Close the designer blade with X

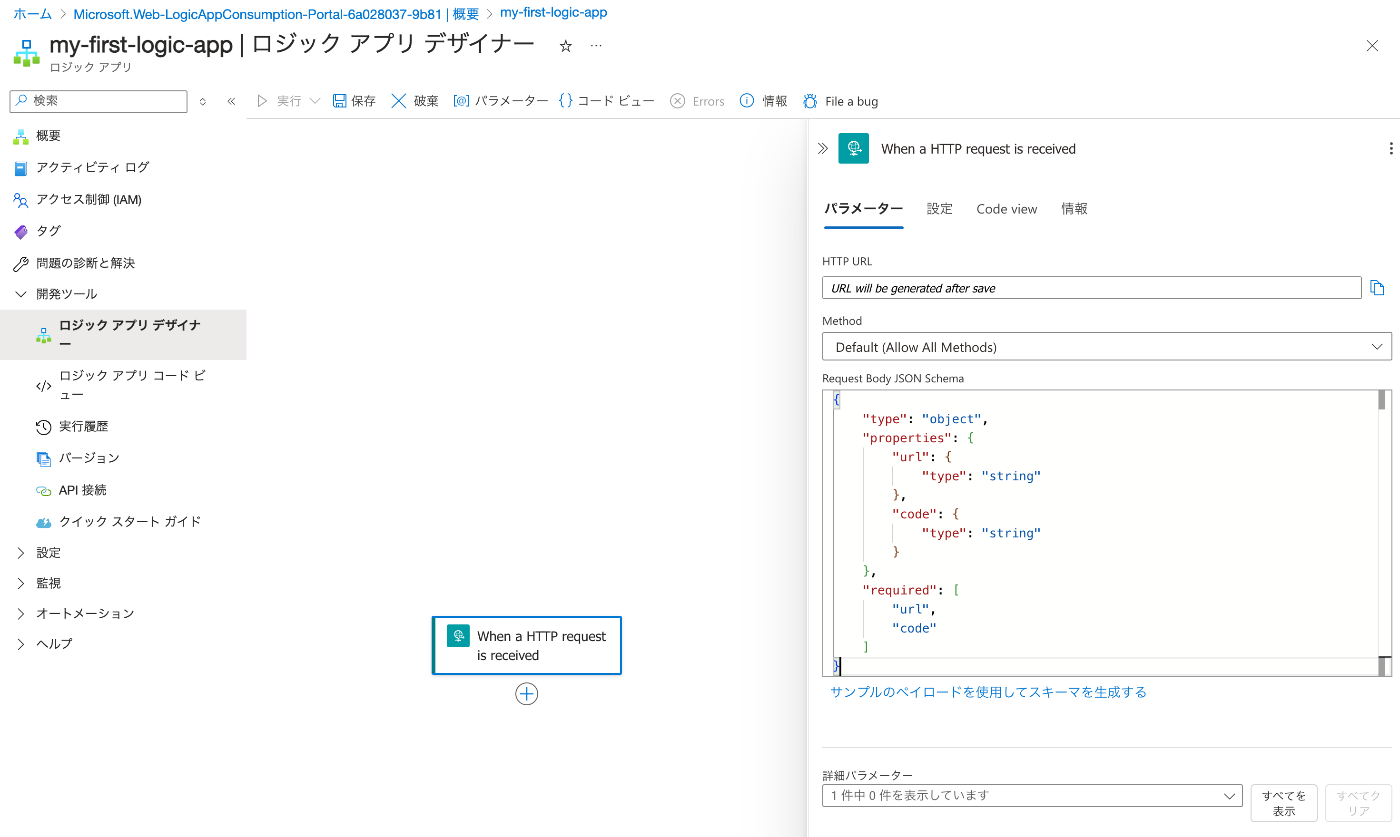[x=1372, y=45]
